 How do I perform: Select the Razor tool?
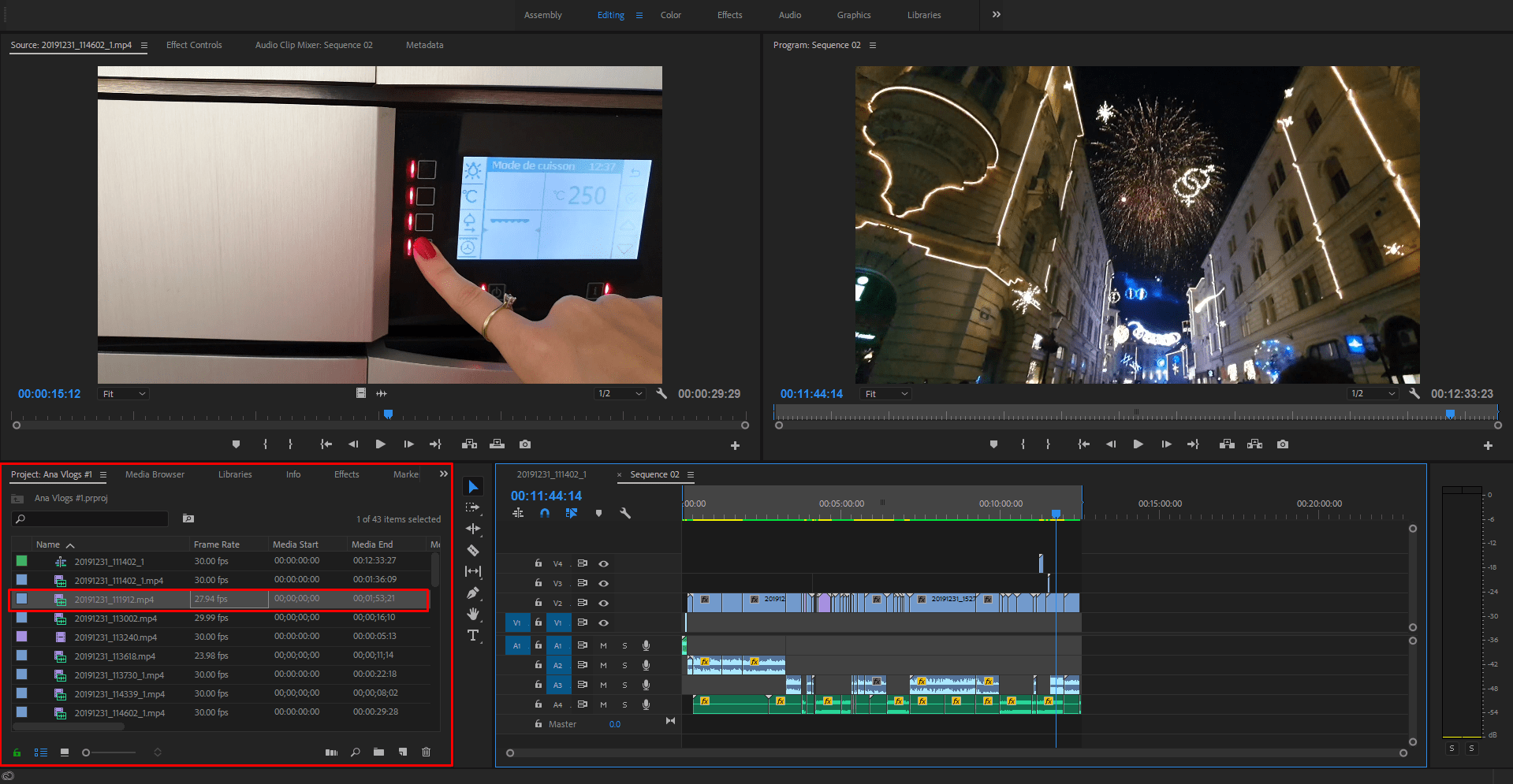point(473,550)
